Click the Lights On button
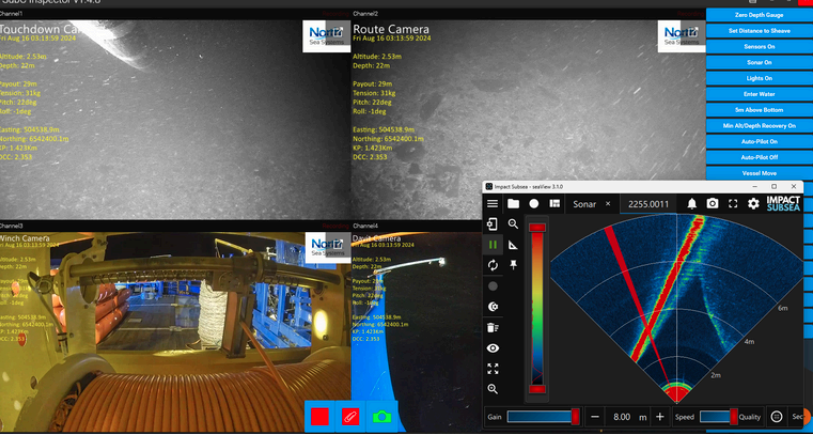The image size is (814, 434). [759, 78]
